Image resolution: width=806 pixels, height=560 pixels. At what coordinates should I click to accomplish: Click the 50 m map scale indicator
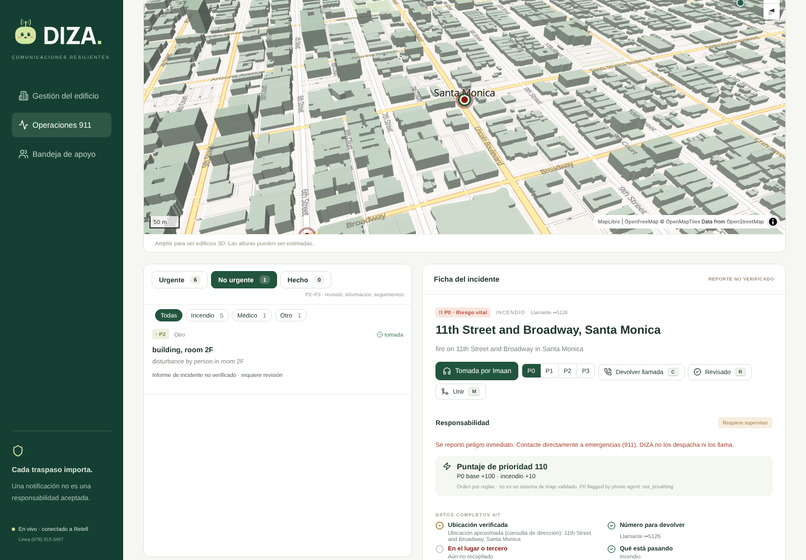coord(164,222)
